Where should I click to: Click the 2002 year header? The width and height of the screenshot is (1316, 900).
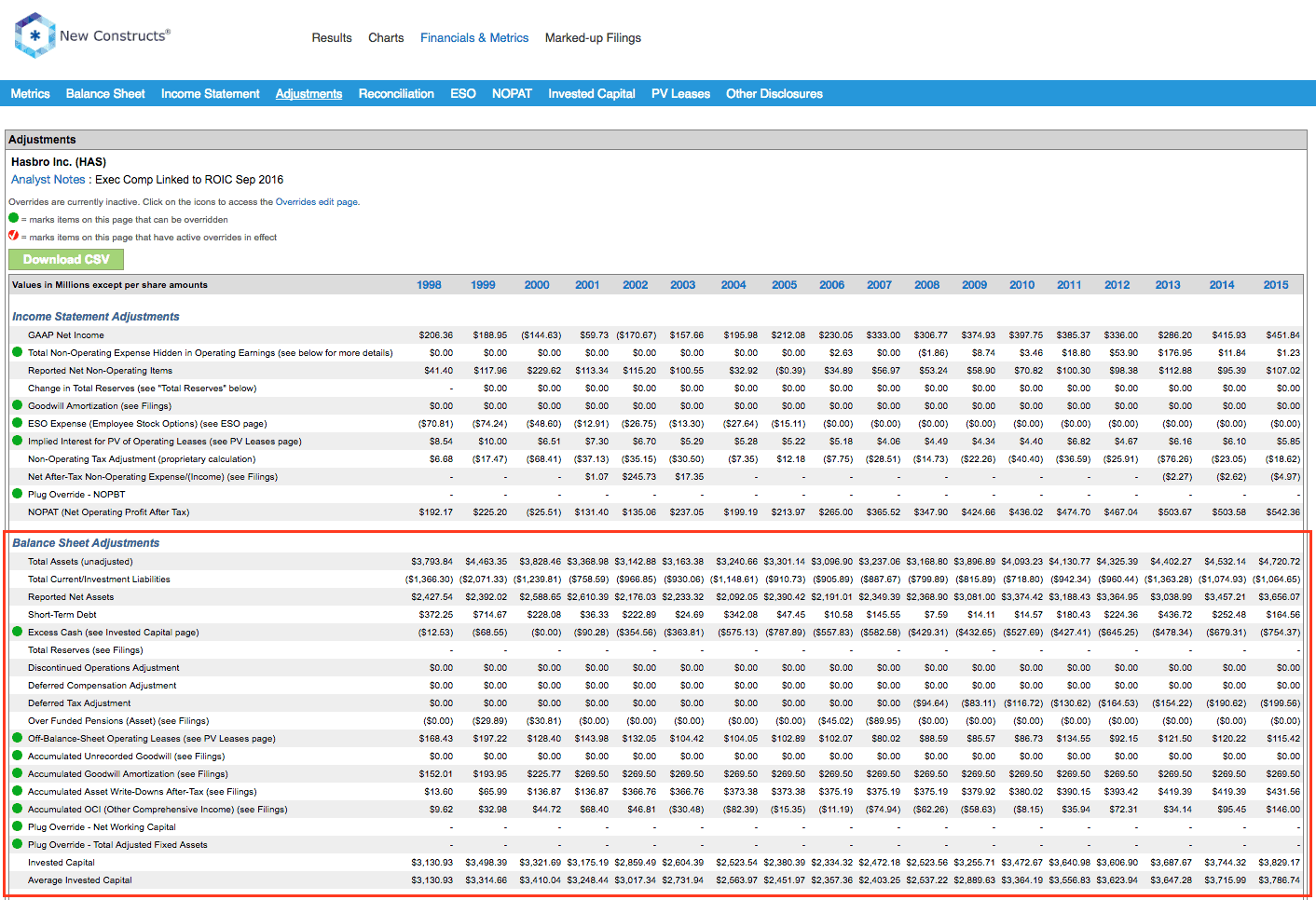pos(636,285)
